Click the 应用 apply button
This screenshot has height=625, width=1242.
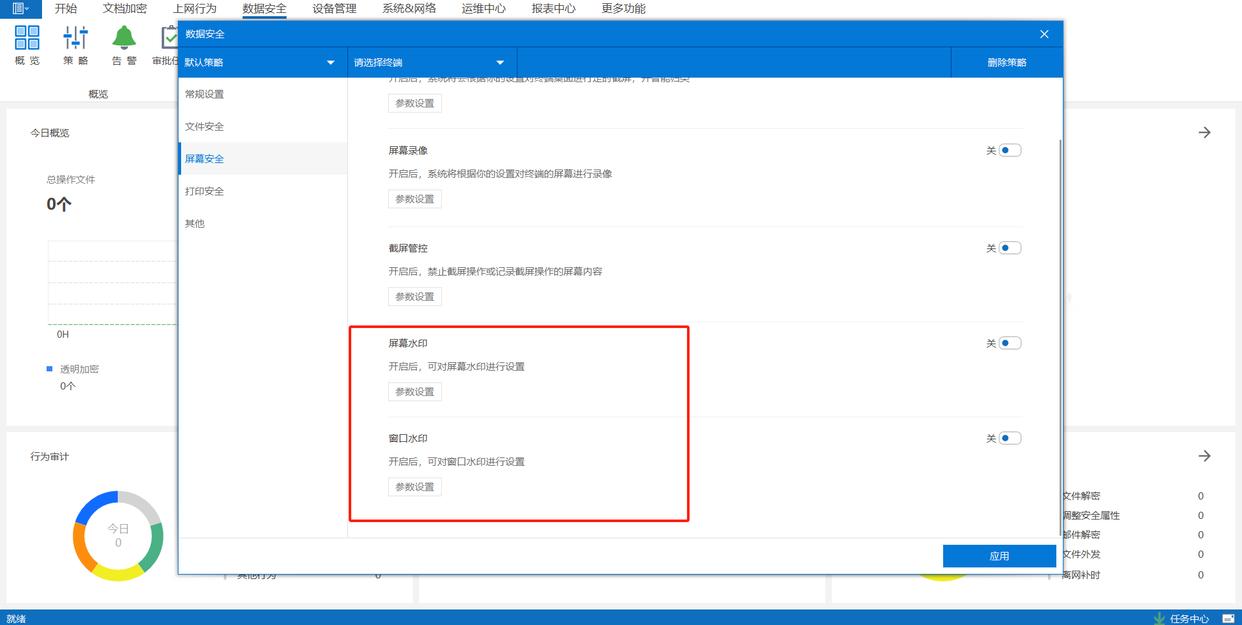pos(999,556)
